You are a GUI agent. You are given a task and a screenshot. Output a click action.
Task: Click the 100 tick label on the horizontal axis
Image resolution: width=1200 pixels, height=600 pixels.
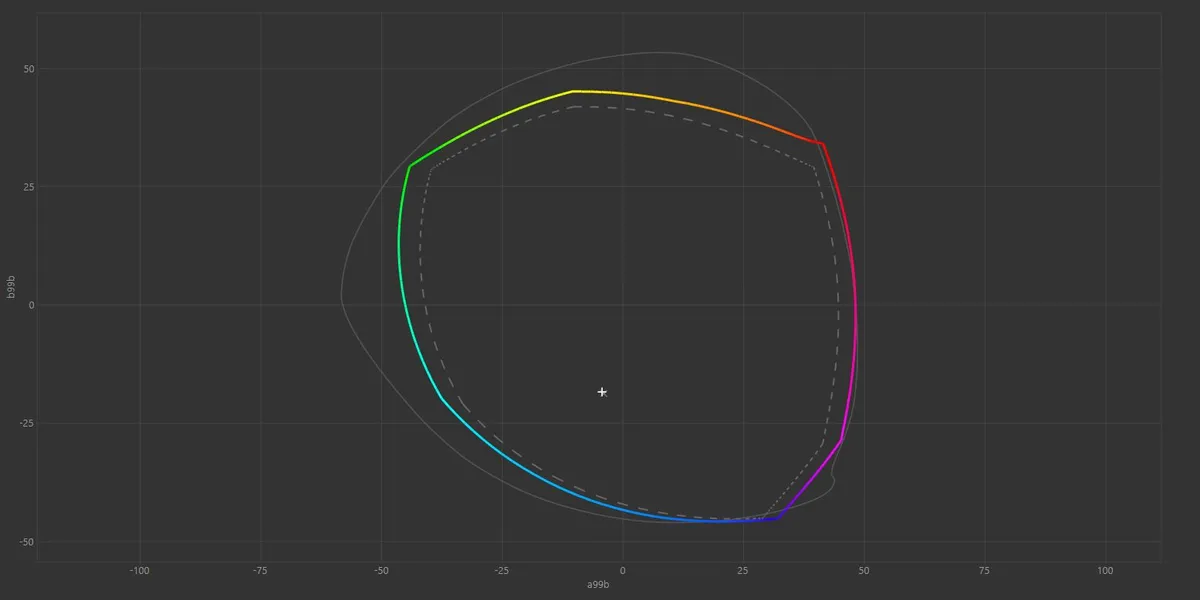click(x=1105, y=570)
